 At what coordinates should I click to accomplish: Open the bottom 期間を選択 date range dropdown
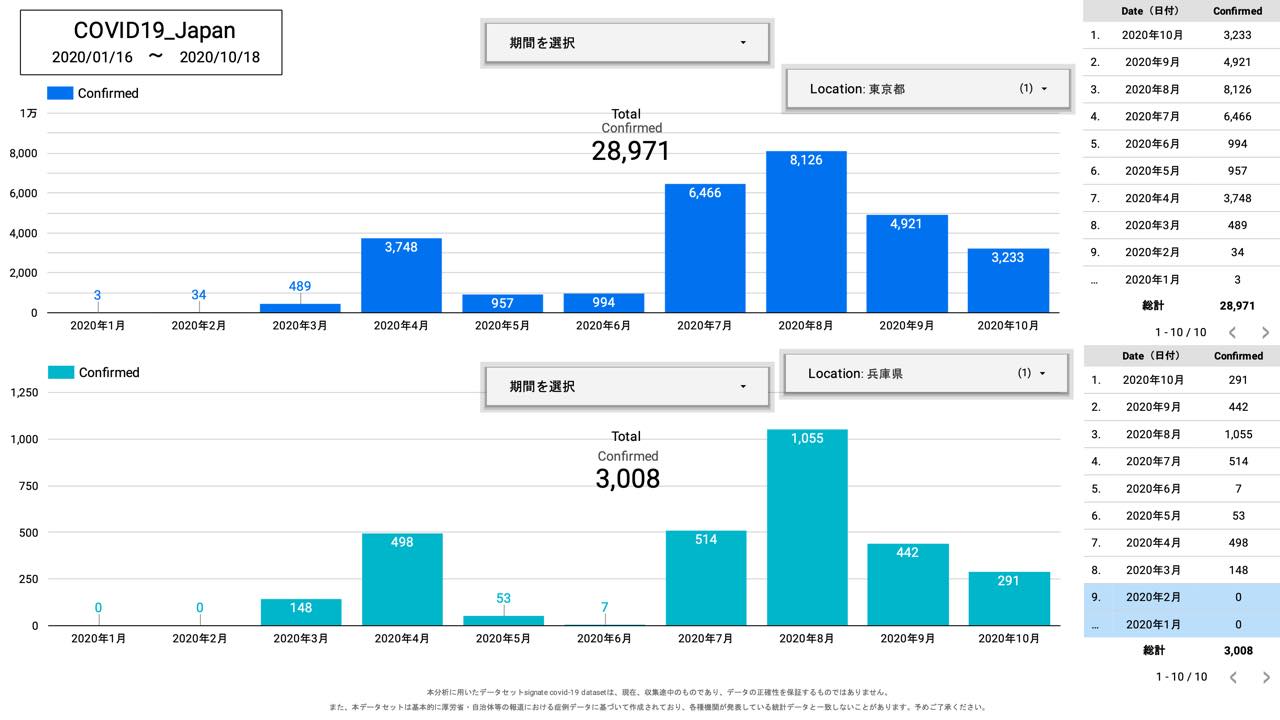point(627,386)
